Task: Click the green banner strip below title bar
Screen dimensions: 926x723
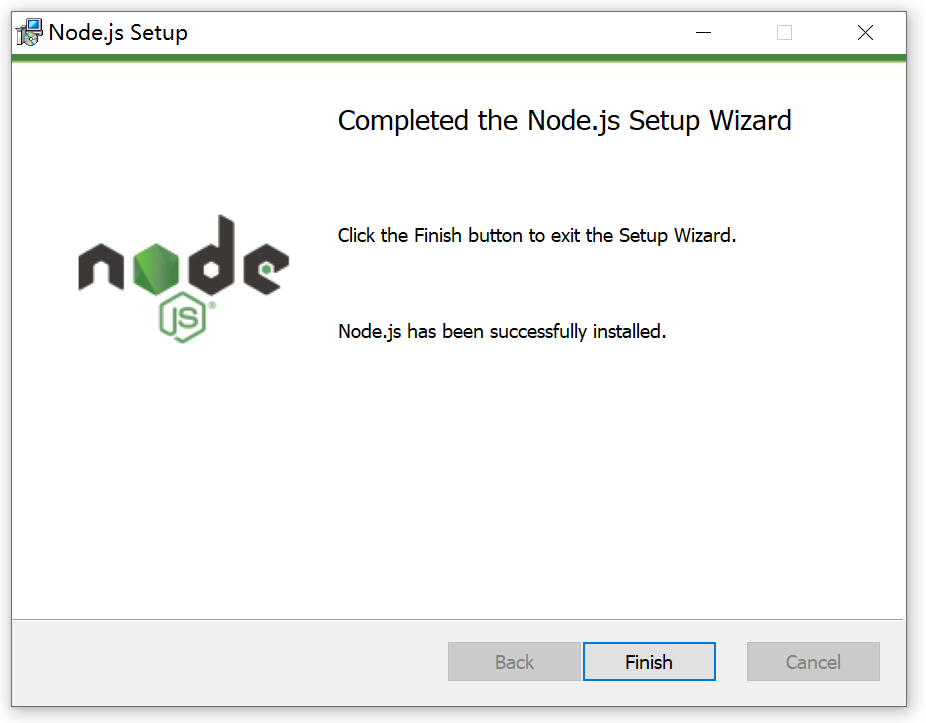Action: tap(459, 58)
